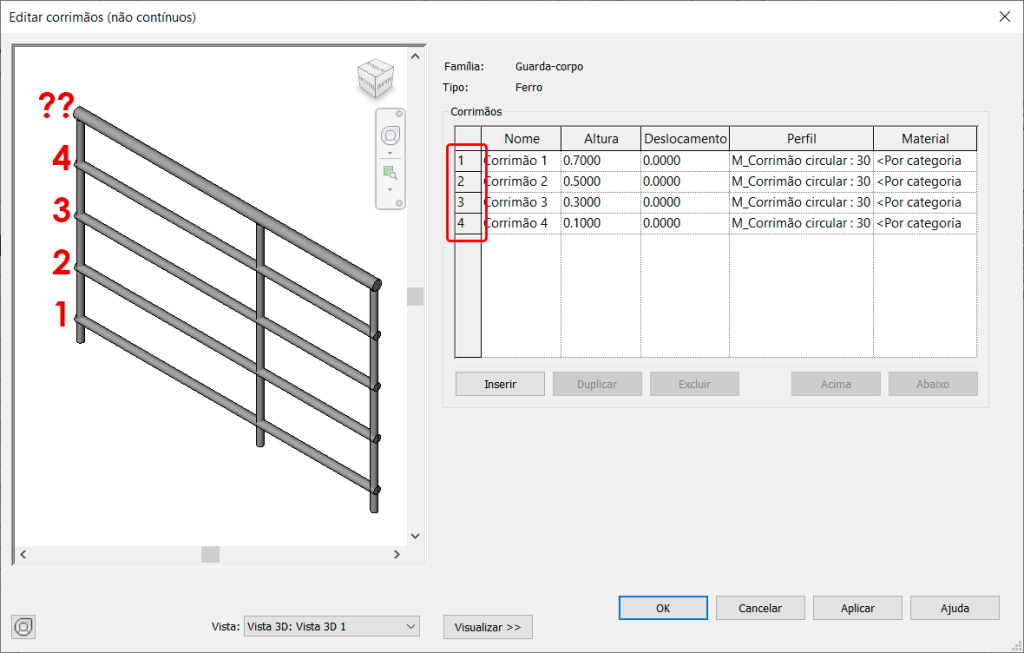Viewport: 1024px width, 653px height.
Task: Click the Acima button
Action: (836, 384)
